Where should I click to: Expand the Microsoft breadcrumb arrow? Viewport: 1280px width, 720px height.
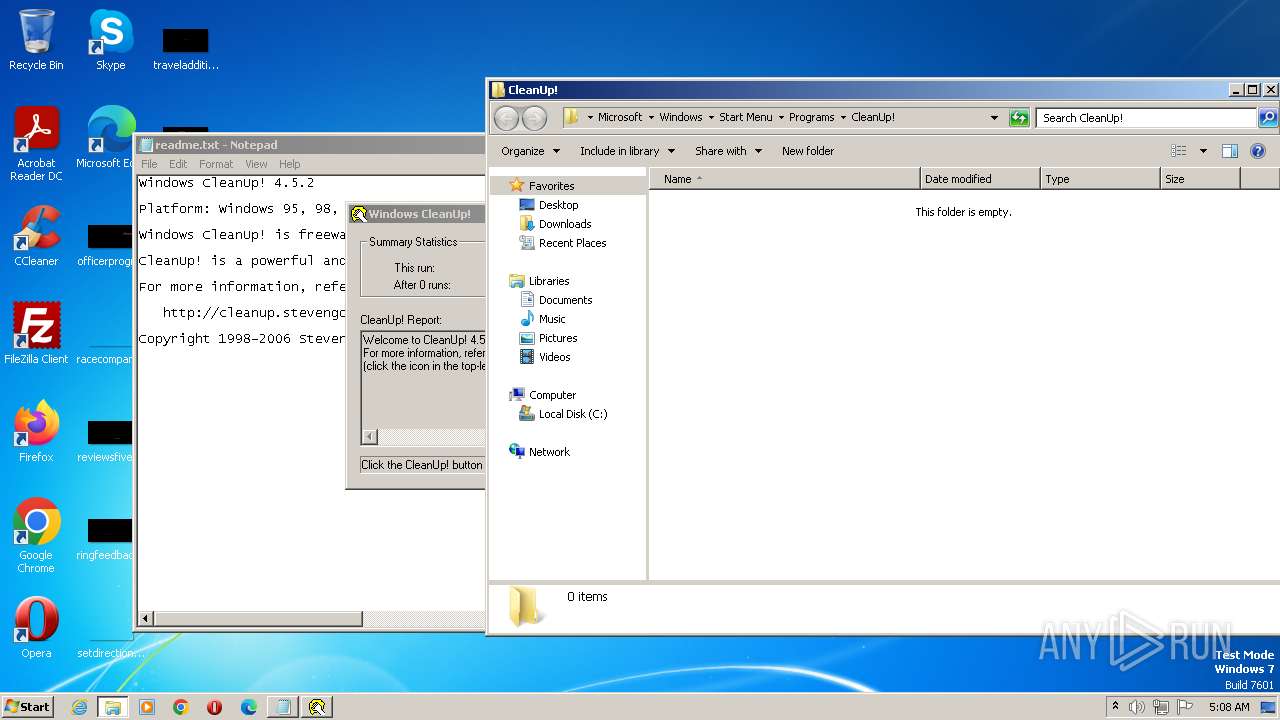coord(651,117)
